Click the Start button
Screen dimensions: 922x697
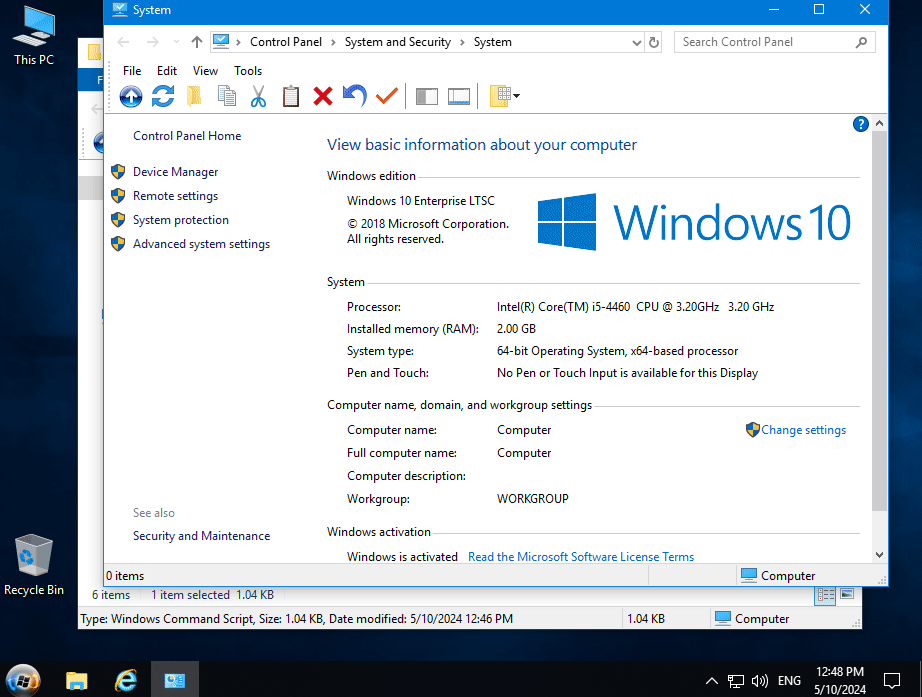24,680
